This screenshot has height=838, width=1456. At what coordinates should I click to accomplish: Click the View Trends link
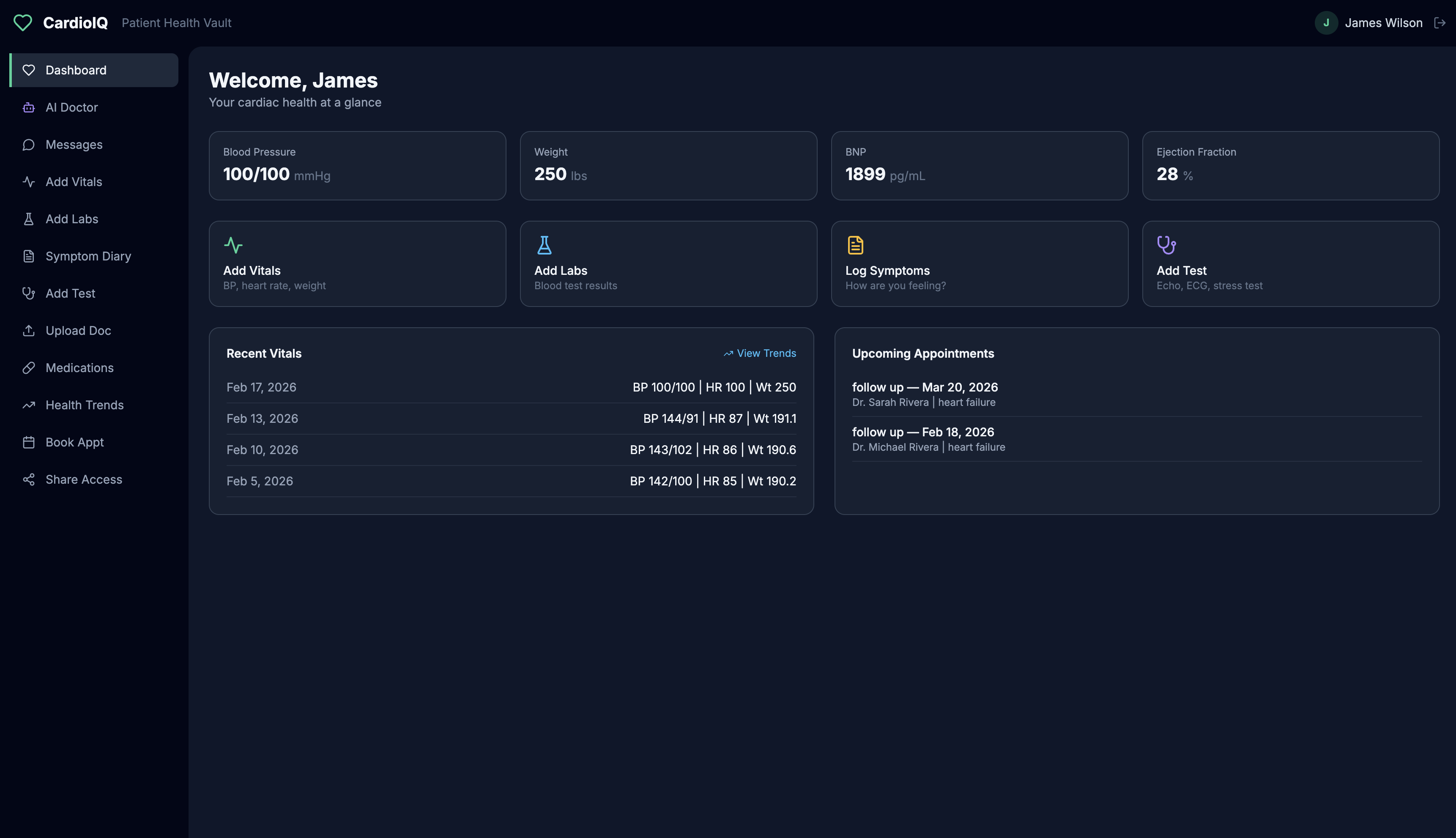point(760,353)
